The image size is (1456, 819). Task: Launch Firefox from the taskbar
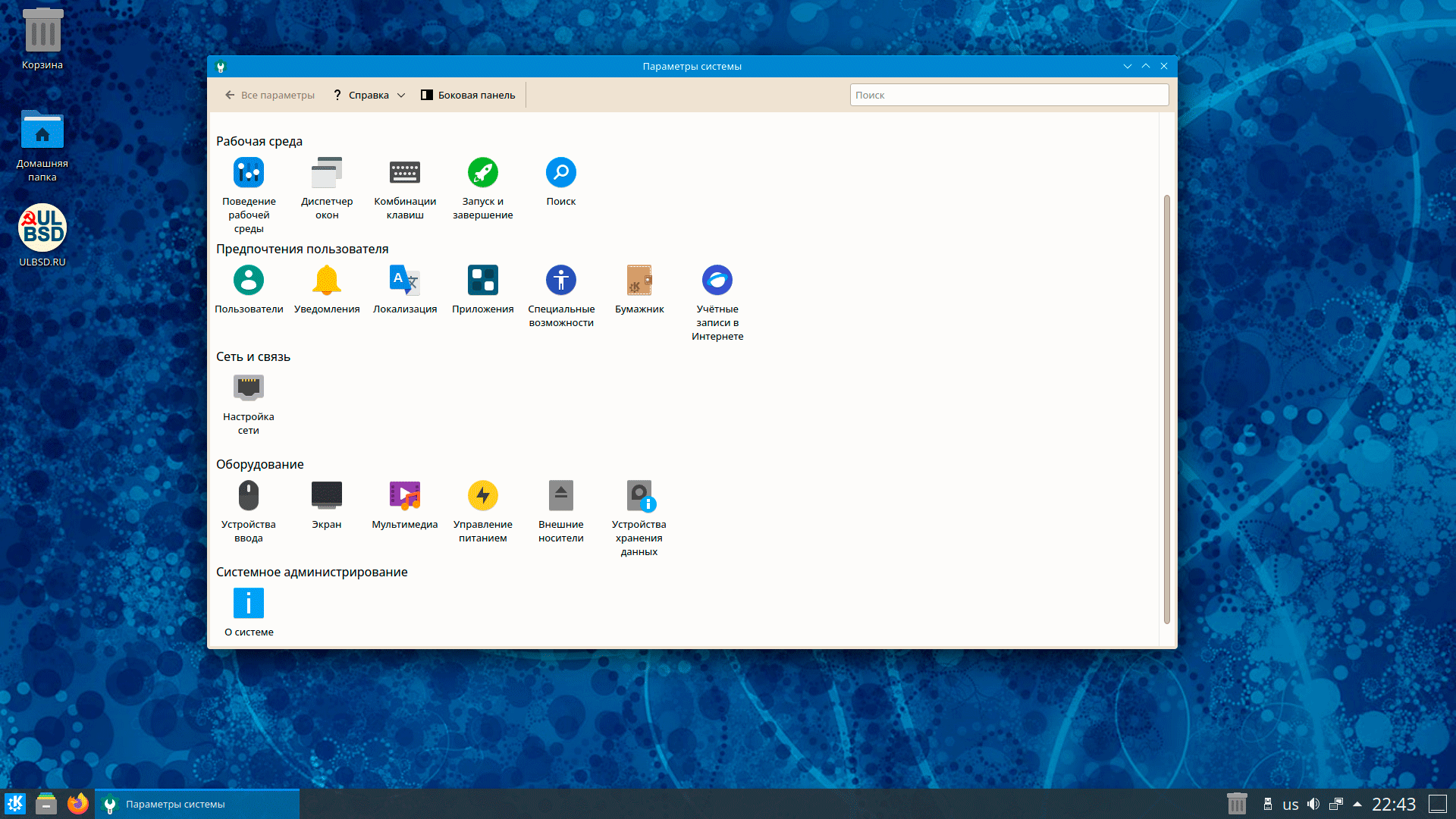78,805
